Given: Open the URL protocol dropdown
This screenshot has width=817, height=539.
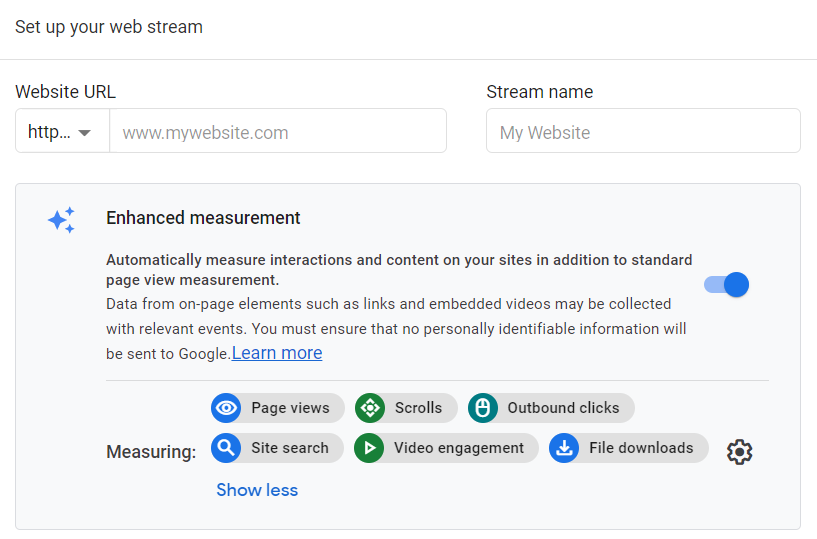Looking at the screenshot, I should [61, 132].
